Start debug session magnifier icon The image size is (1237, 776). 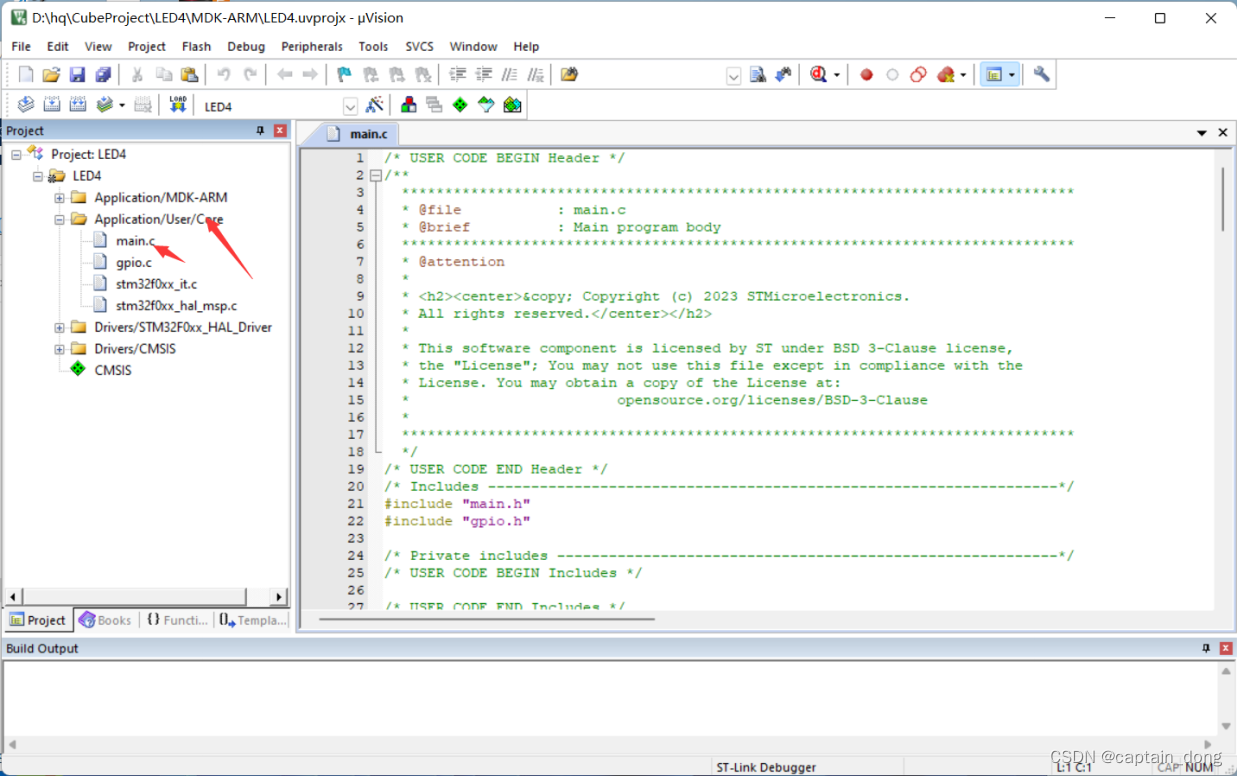click(819, 75)
